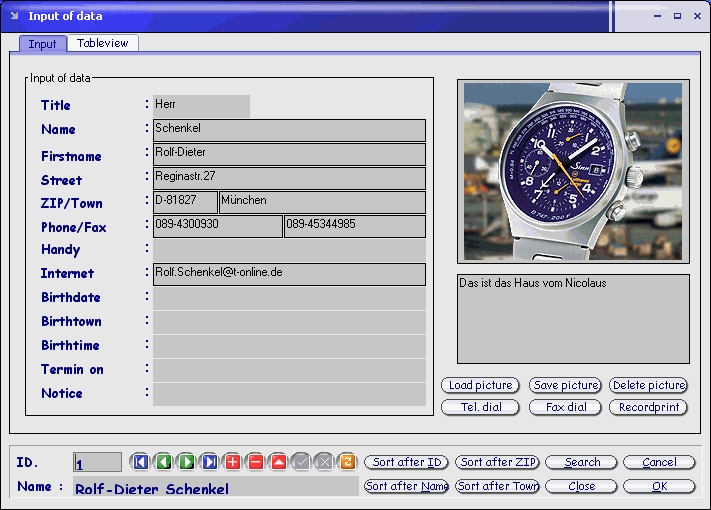Delete record with red minus icon
This screenshot has height=510, width=711.
(256, 462)
